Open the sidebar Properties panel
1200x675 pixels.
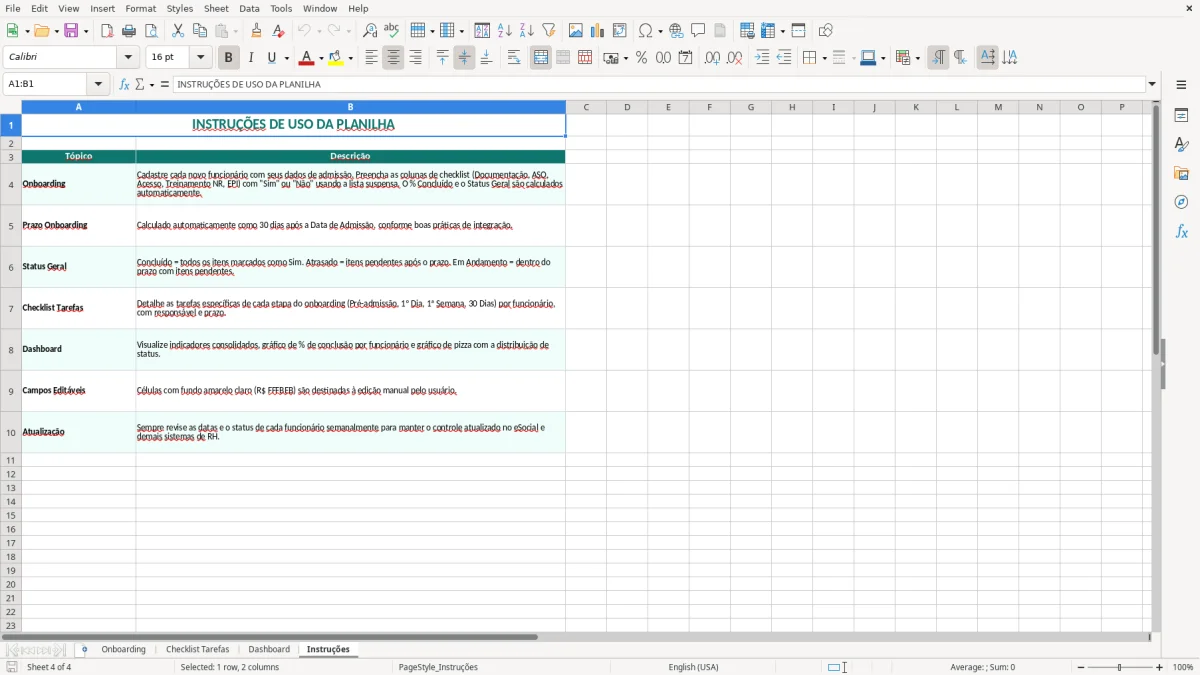click(1181, 116)
